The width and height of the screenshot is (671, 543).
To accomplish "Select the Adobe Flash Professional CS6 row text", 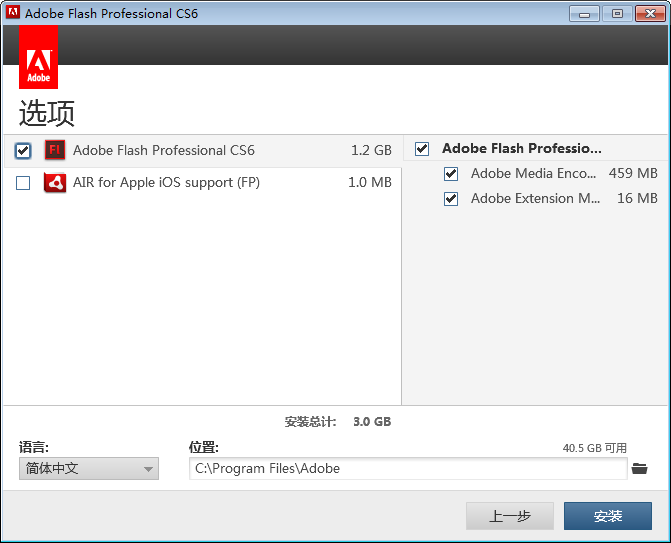I will (163, 150).
